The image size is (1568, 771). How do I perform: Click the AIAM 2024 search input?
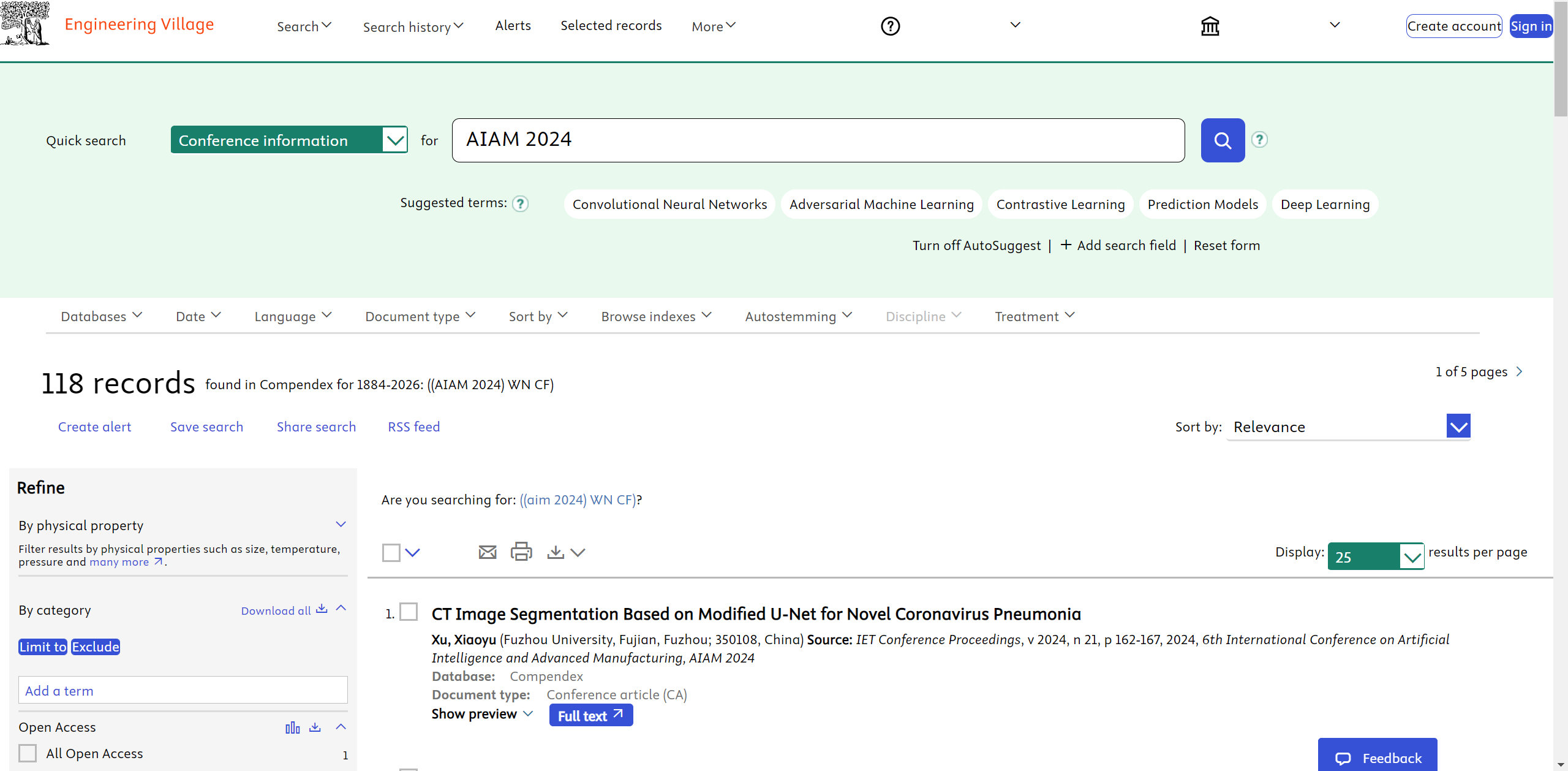[x=818, y=140]
